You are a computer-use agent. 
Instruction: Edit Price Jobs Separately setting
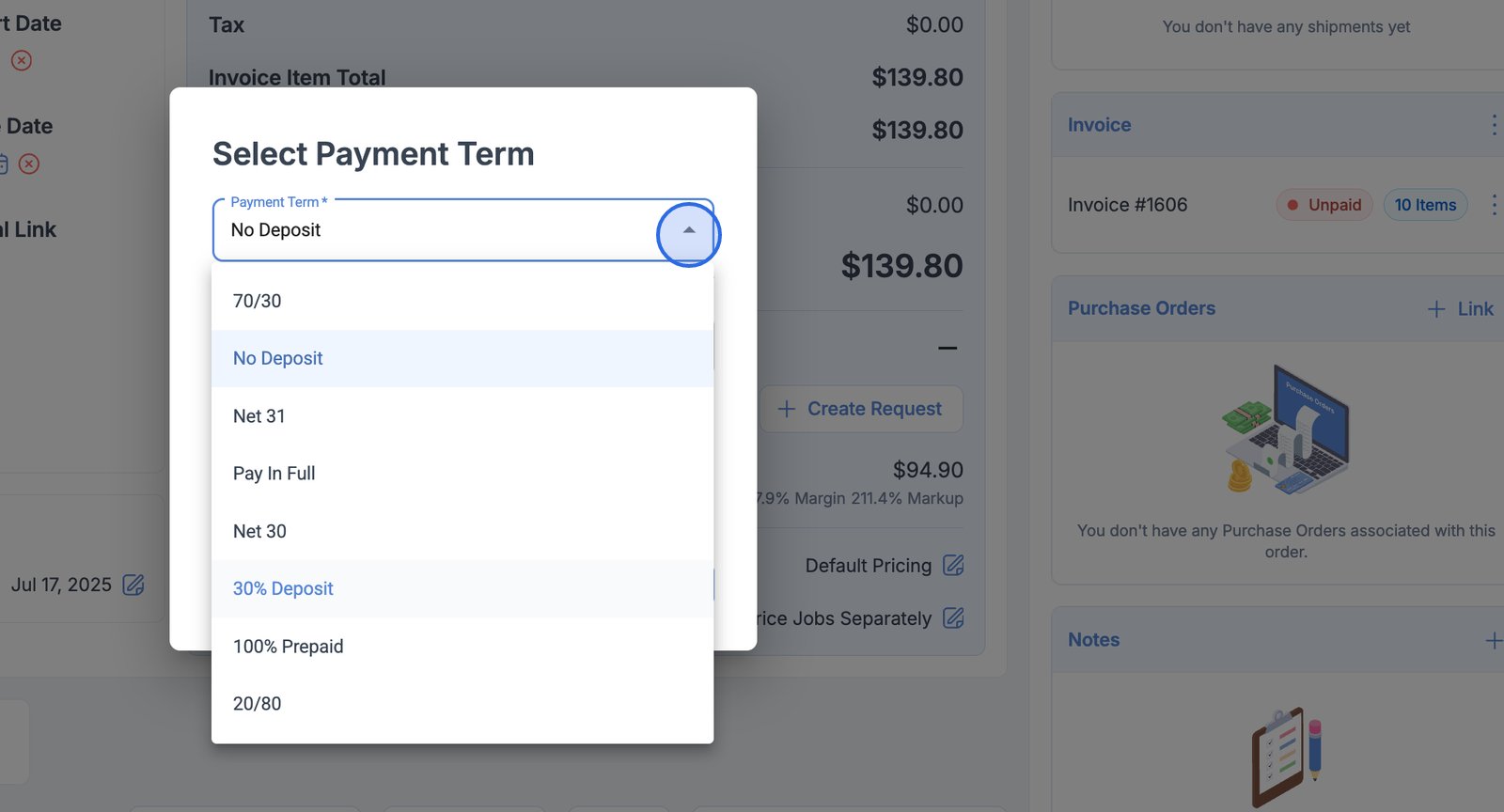click(953, 618)
